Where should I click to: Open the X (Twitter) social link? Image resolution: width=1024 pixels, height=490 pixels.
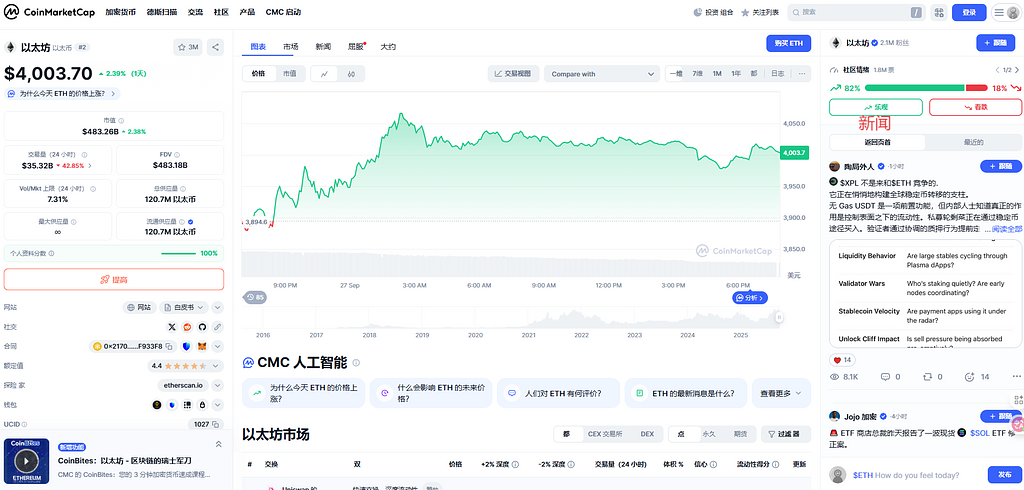pyautogui.click(x=173, y=327)
